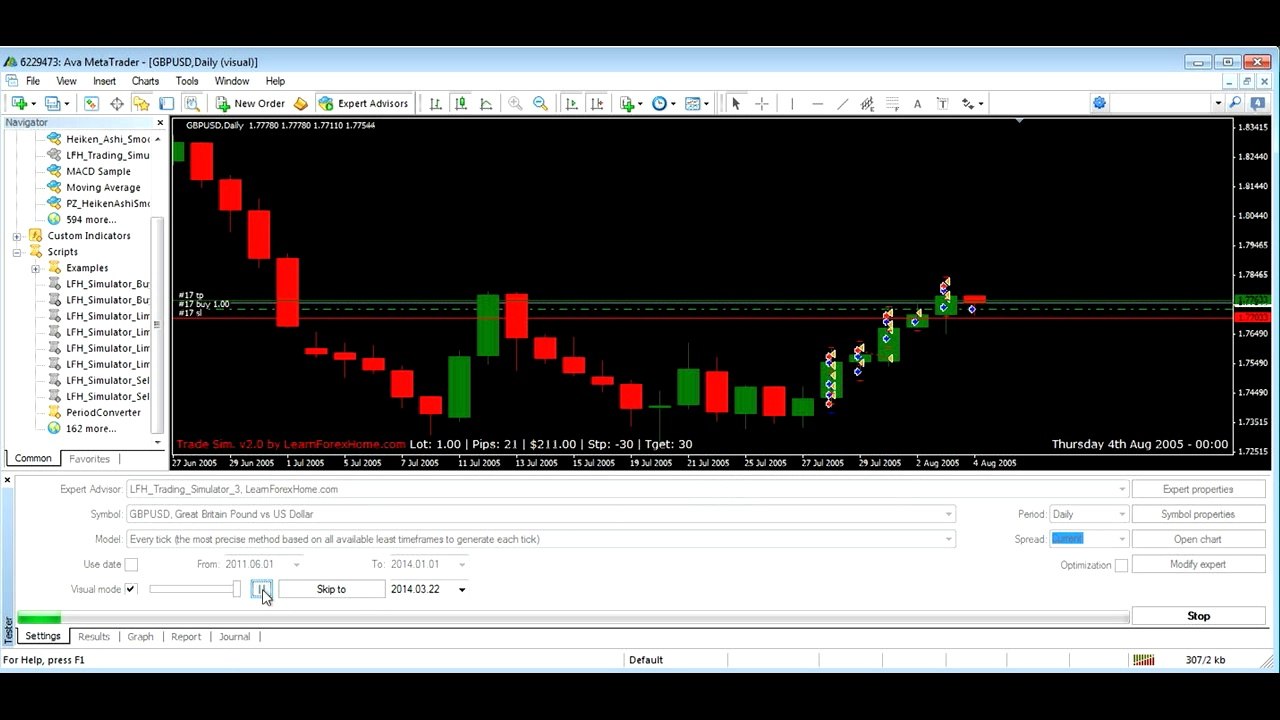
Task: Select the Text Label 'T' tool
Action: coord(942,103)
